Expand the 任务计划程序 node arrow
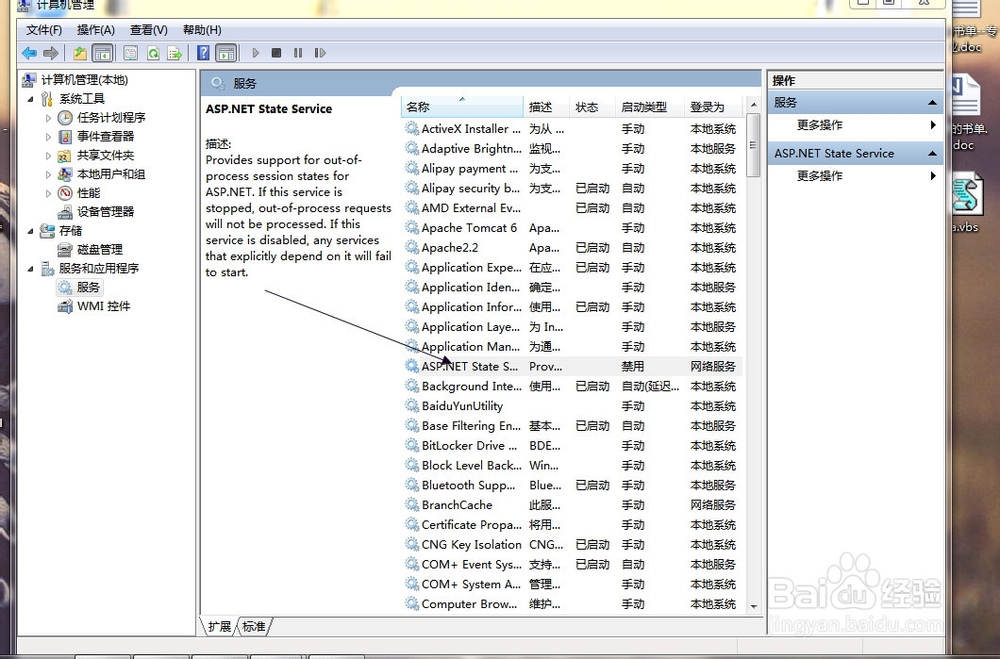1000x659 pixels. coord(48,118)
